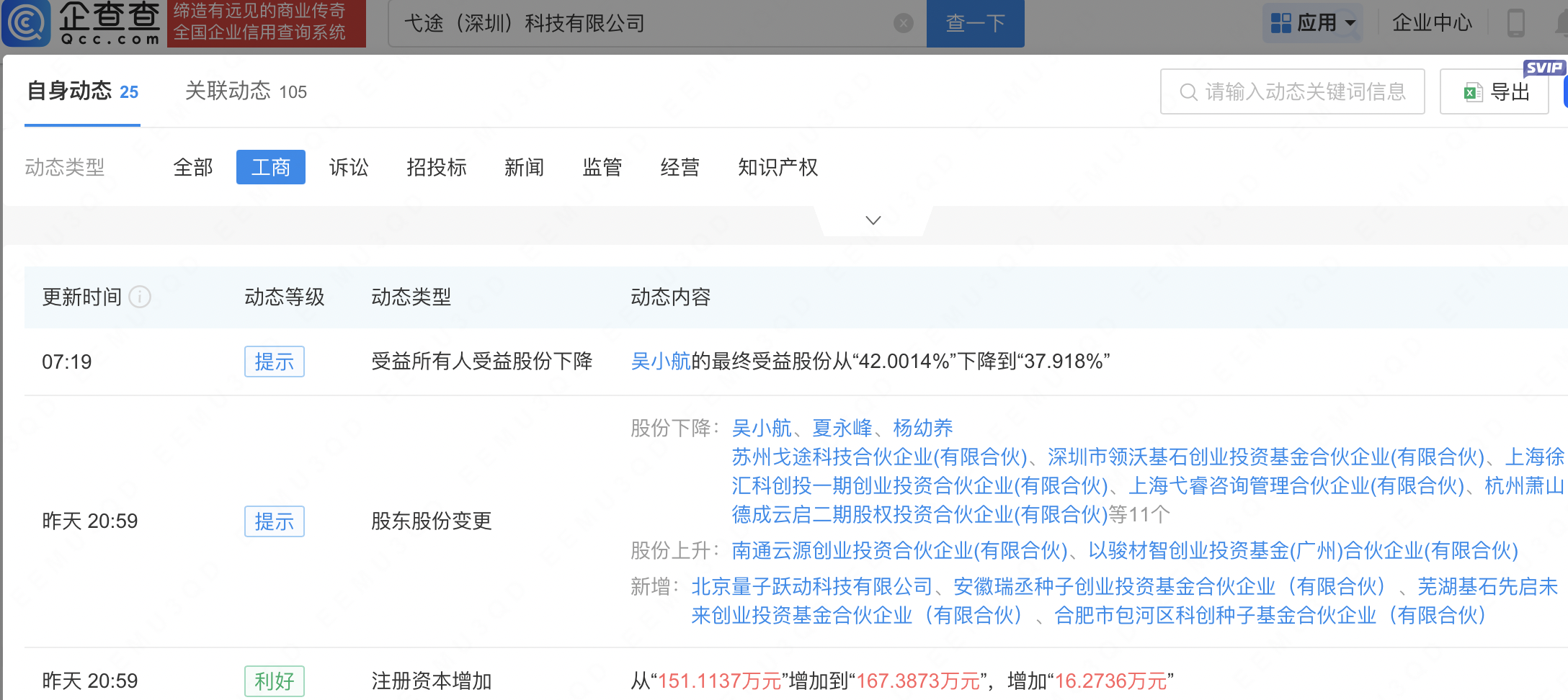Switch to 关联动态 tab
The height and width of the screenshot is (700, 1568).
tap(246, 91)
